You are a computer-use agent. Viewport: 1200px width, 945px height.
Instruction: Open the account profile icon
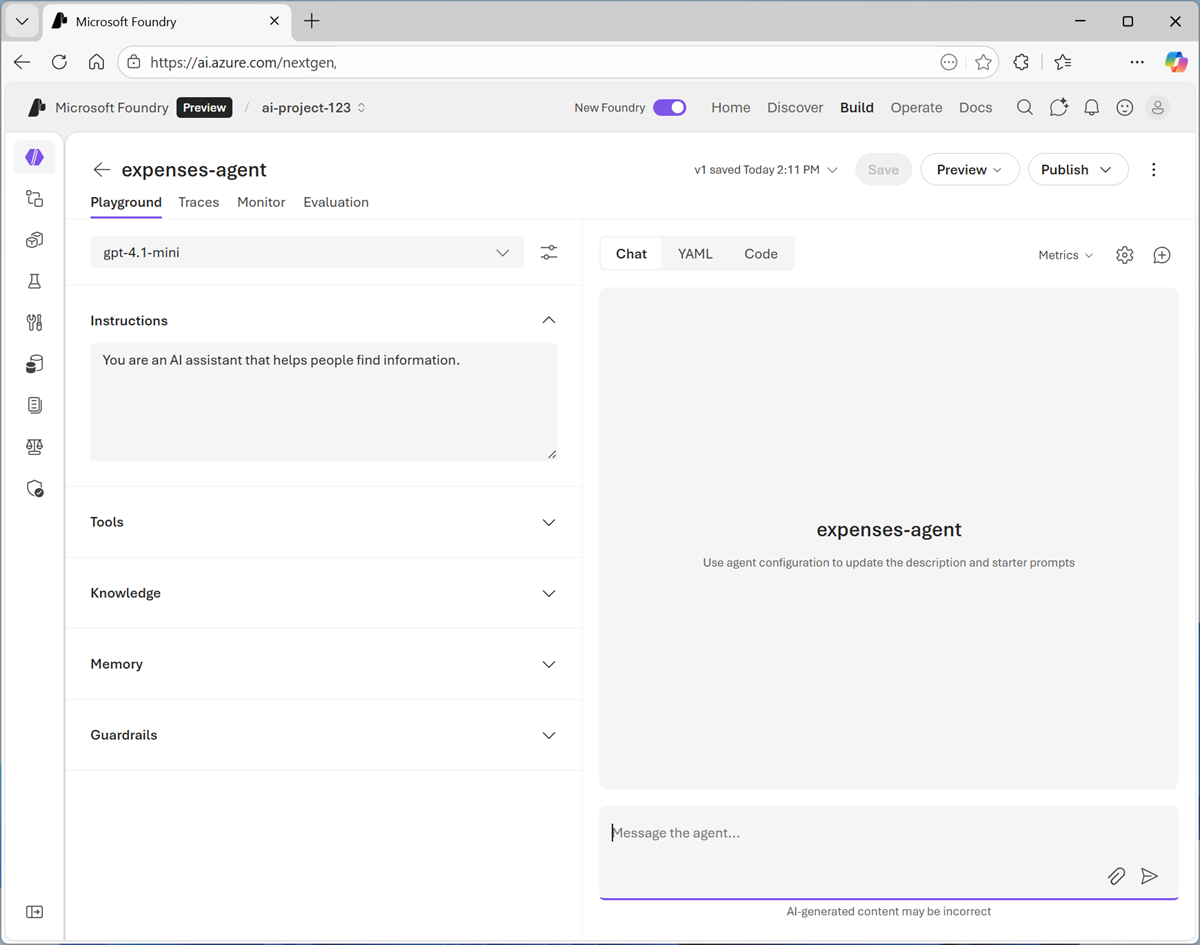coord(1157,107)
